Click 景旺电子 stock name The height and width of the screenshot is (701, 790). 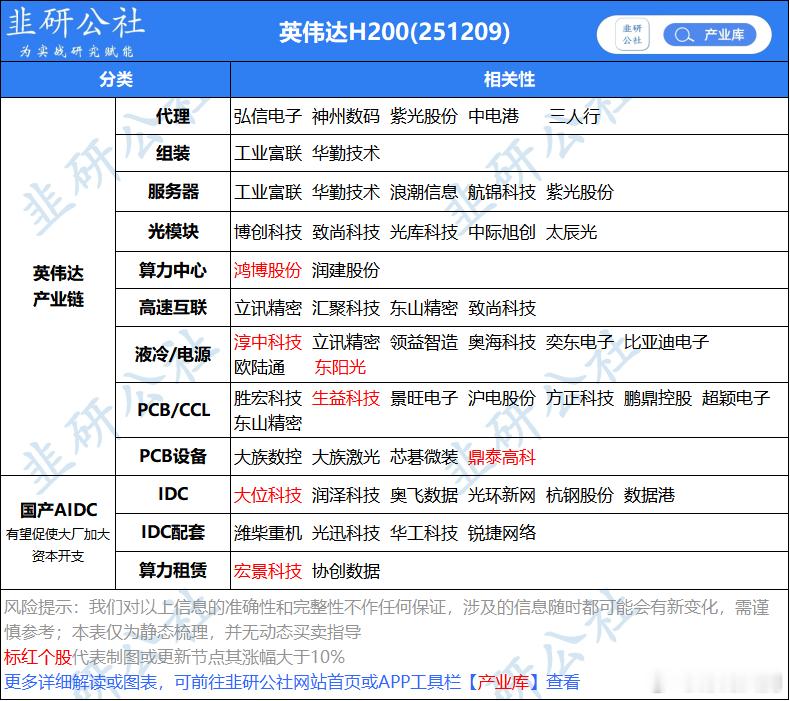[x=424, y=398]
